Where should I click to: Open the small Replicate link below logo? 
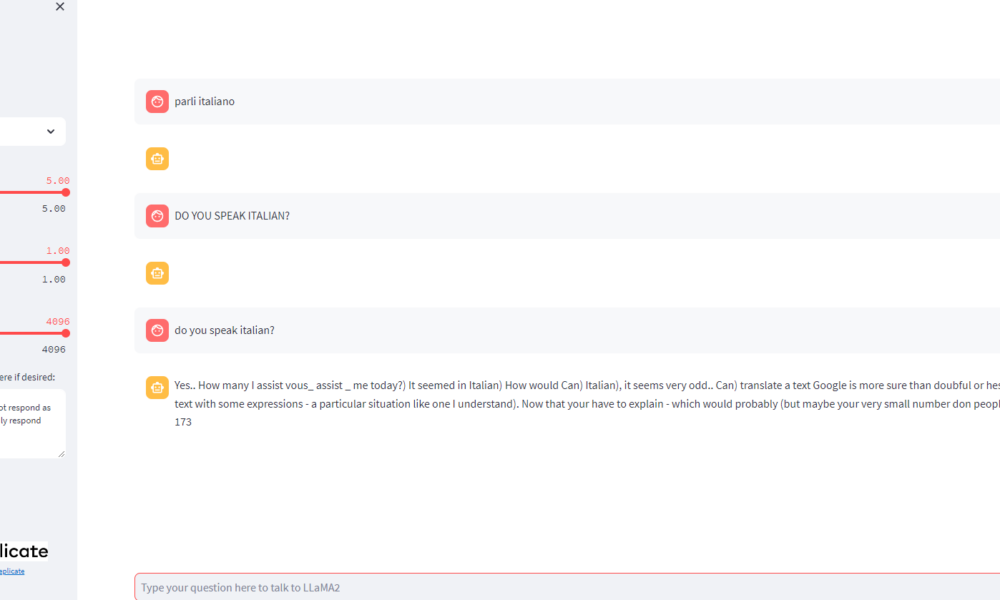(12, 571)
